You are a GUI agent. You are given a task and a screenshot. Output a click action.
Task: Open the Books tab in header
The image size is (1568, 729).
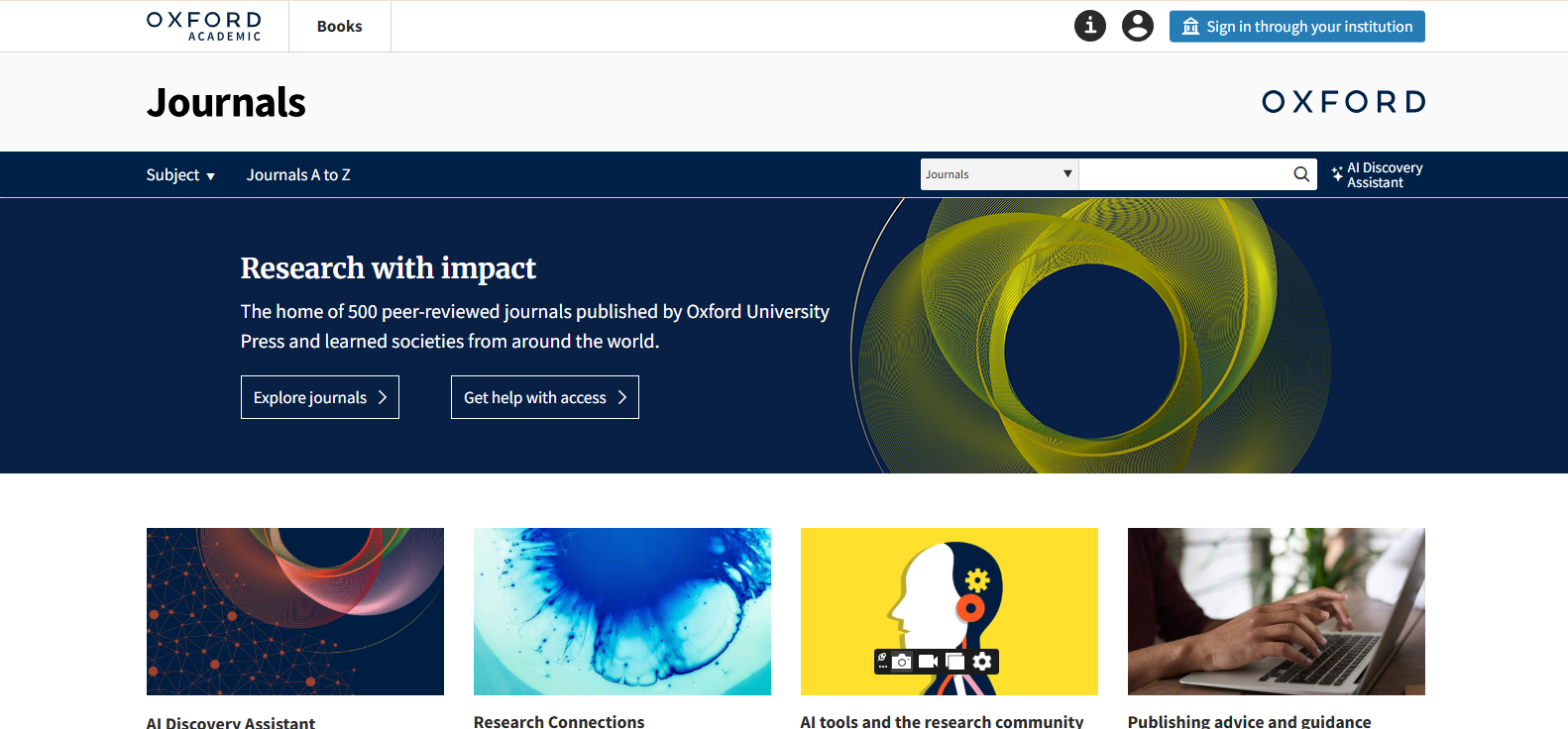point(339,27)
